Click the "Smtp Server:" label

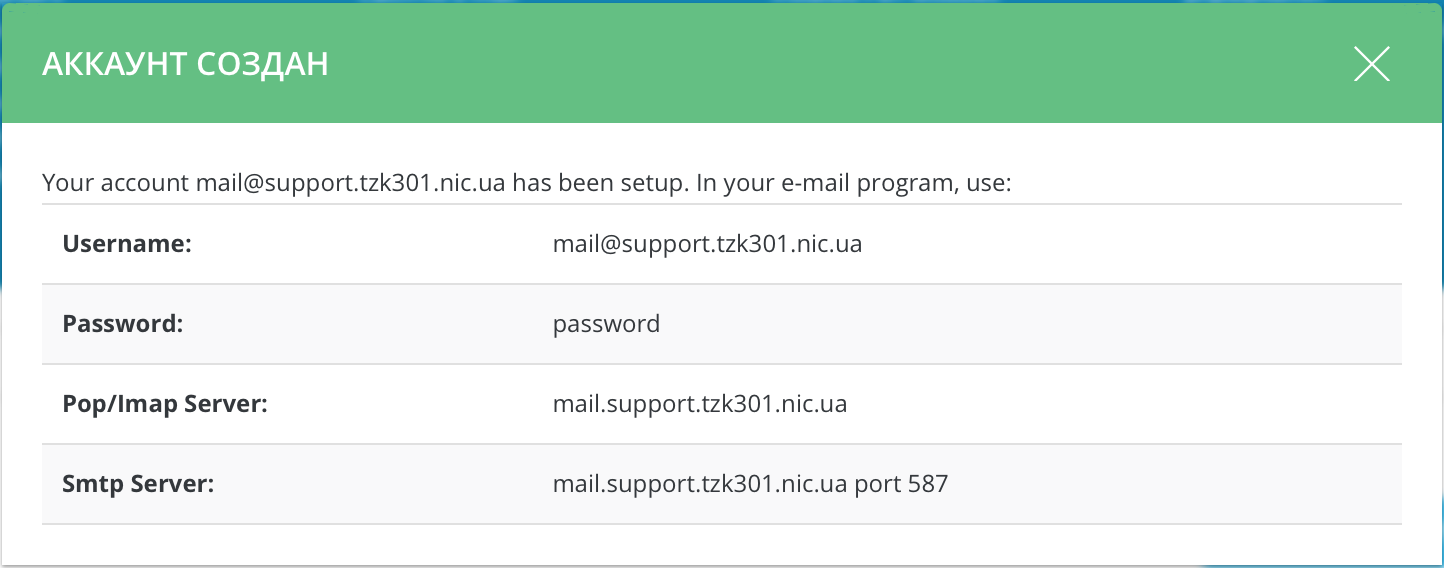coord(139,484)
